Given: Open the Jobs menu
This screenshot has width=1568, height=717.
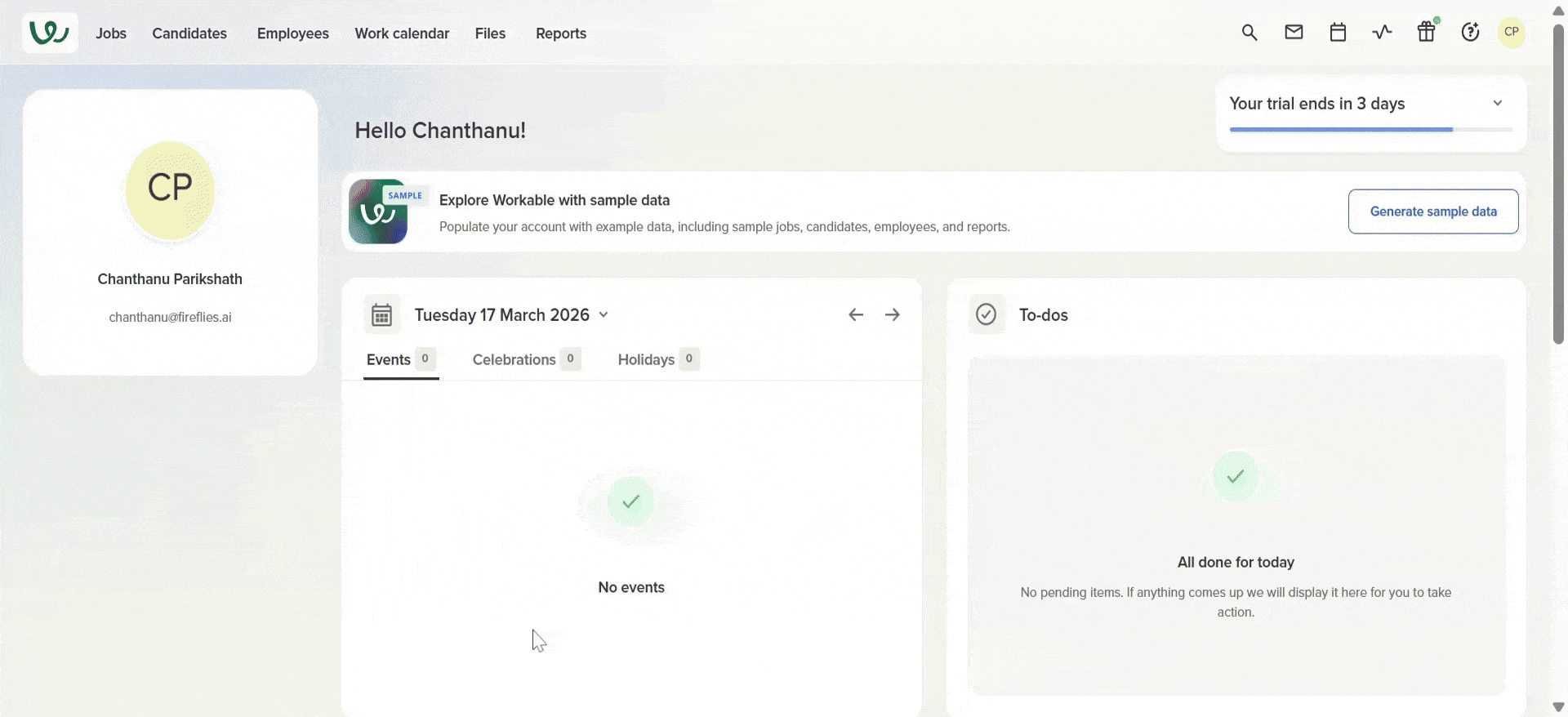Looking at the screenshot, I should (x=111, y=33).
